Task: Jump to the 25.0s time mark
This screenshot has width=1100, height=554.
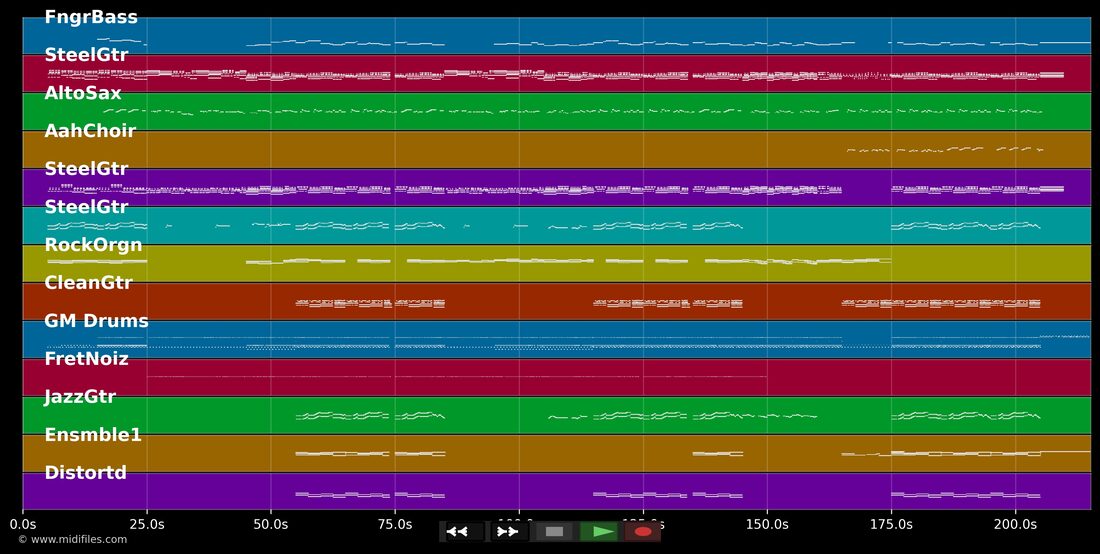Action: (x=147, y=524)
